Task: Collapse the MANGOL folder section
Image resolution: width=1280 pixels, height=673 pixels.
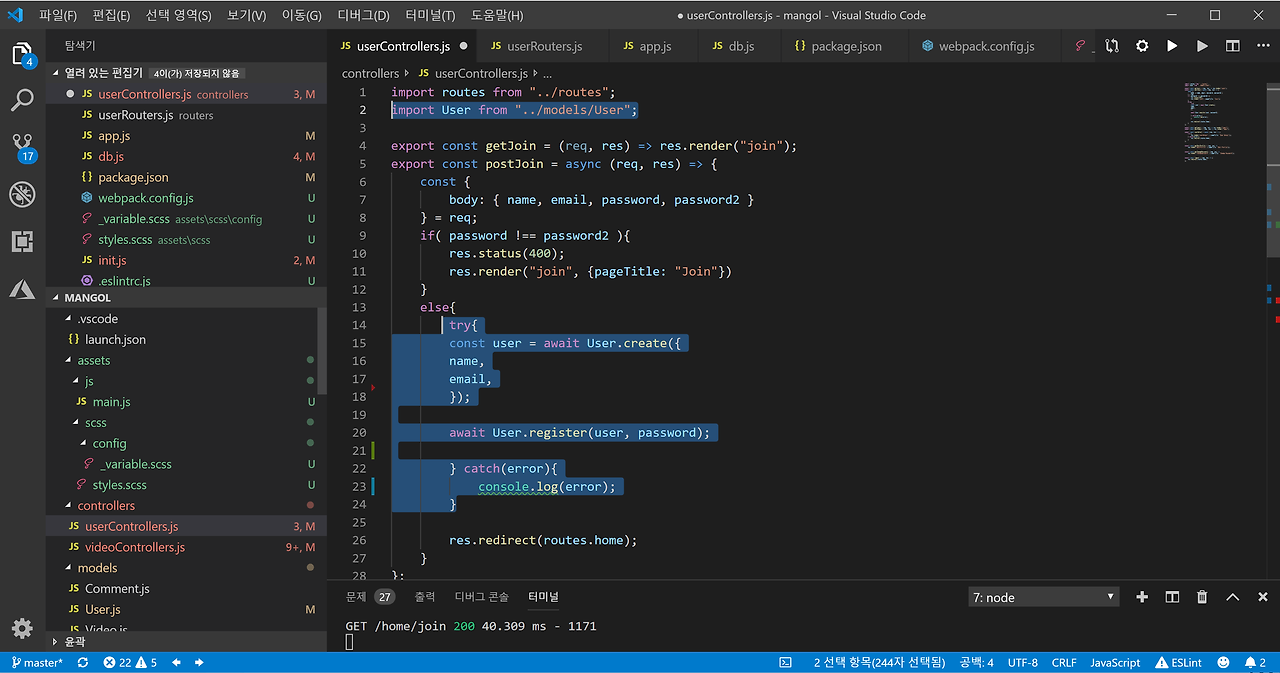Action: [x=187, y=298]
